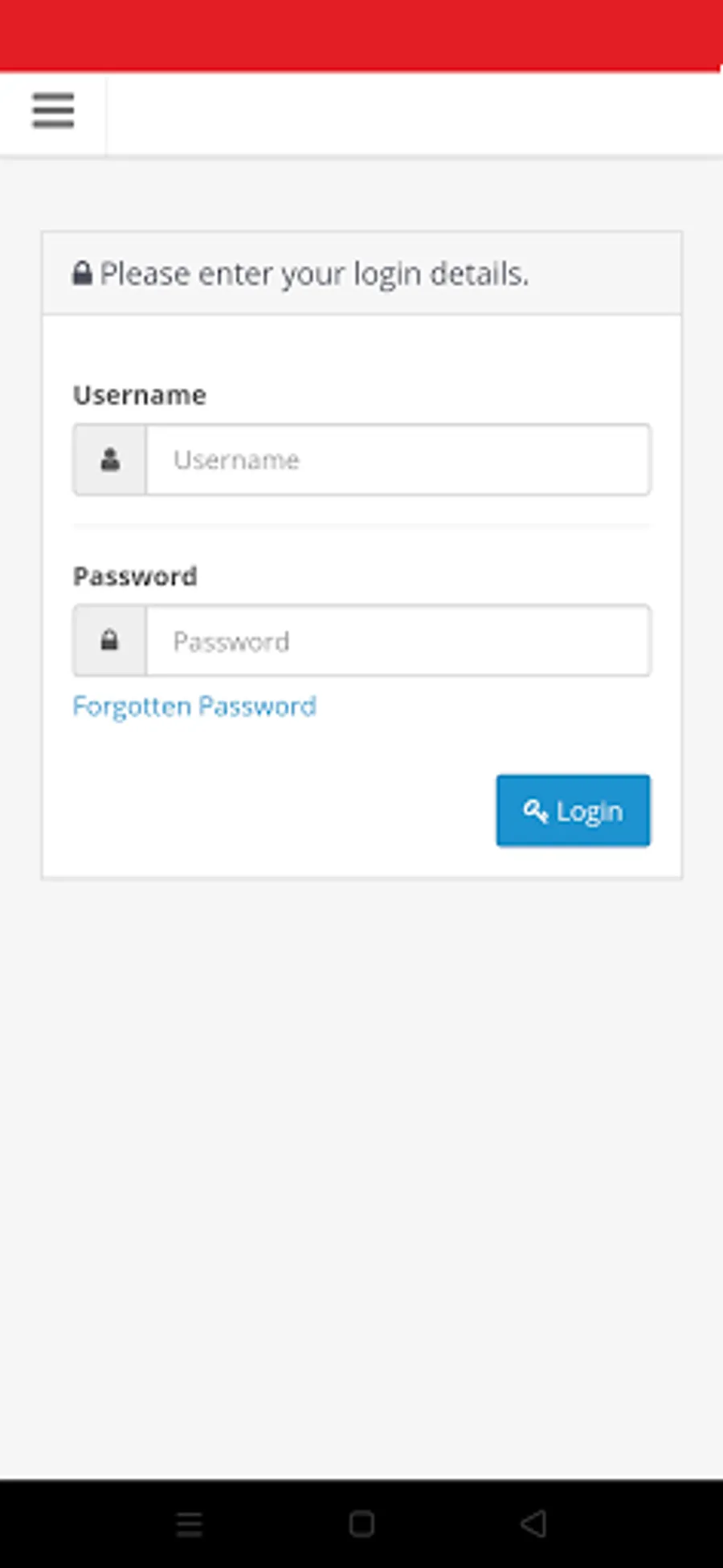
Task: Focus the Username text input field
Action: point(398,459)
